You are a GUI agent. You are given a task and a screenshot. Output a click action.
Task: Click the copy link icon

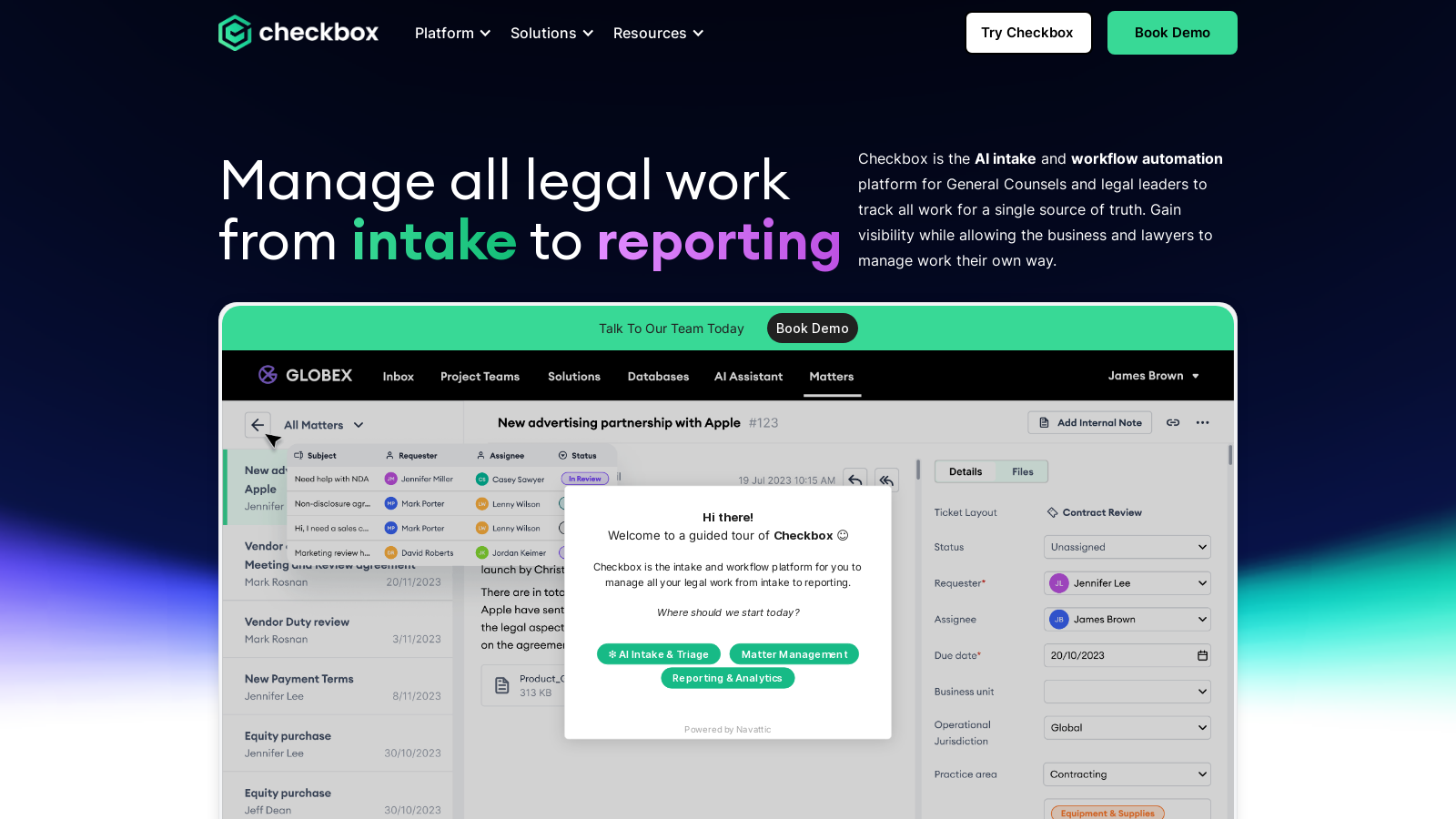[1173, 422]
